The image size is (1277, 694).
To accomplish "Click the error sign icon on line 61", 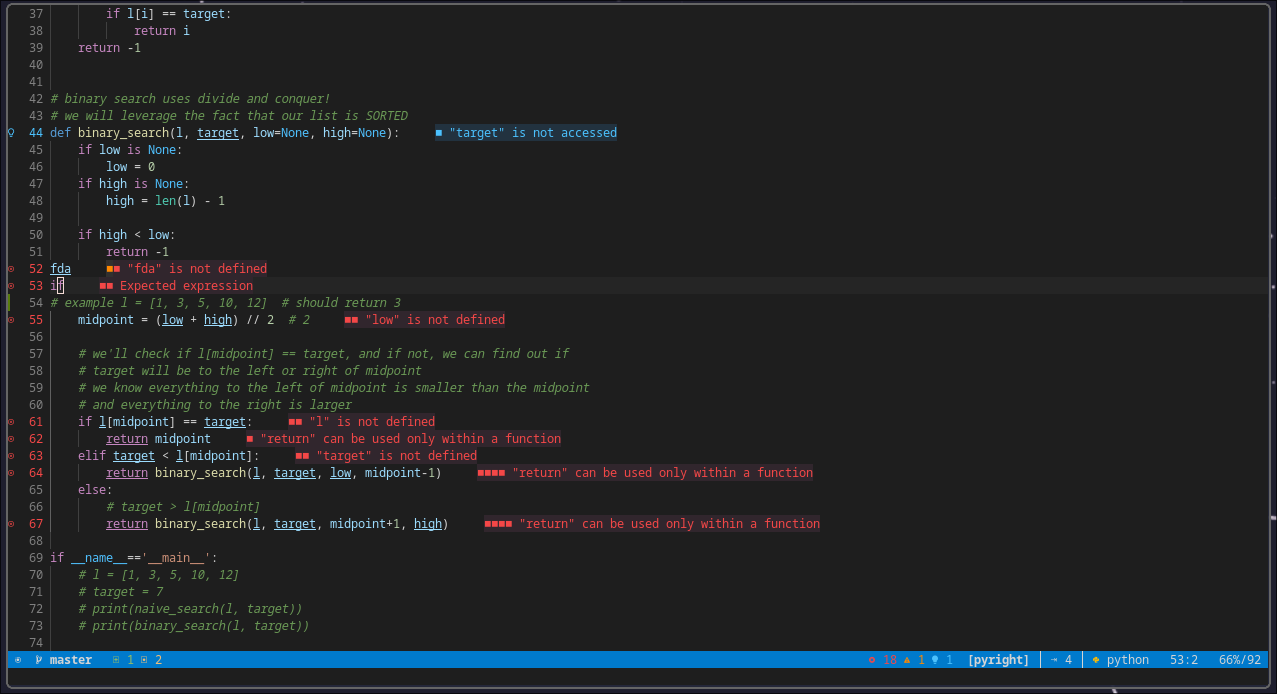I will [11, 422].
